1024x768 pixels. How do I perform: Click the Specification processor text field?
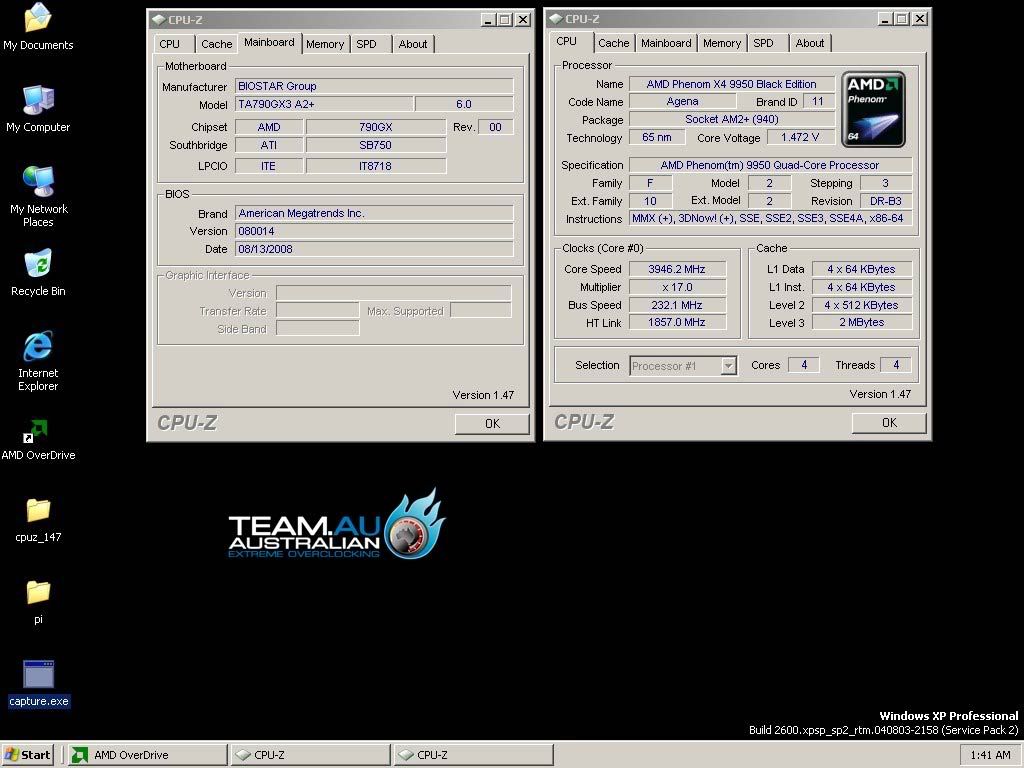770,165
